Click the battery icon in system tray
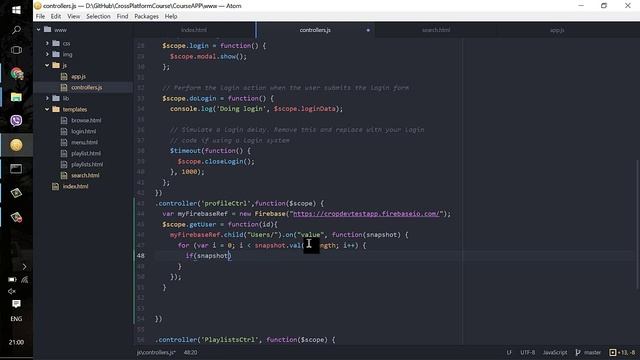 12,280
